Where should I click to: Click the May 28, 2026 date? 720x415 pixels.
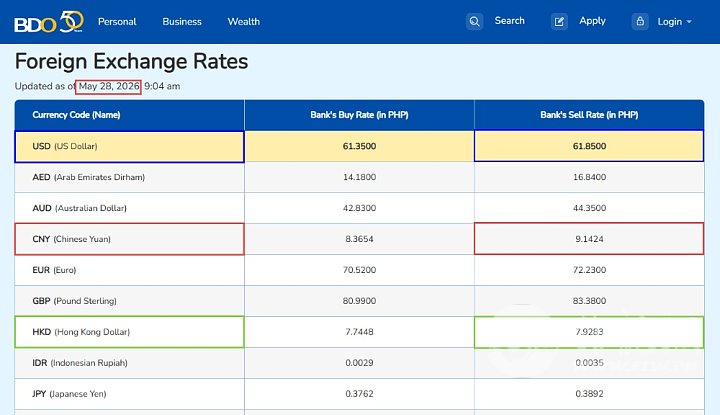(109, 86)
